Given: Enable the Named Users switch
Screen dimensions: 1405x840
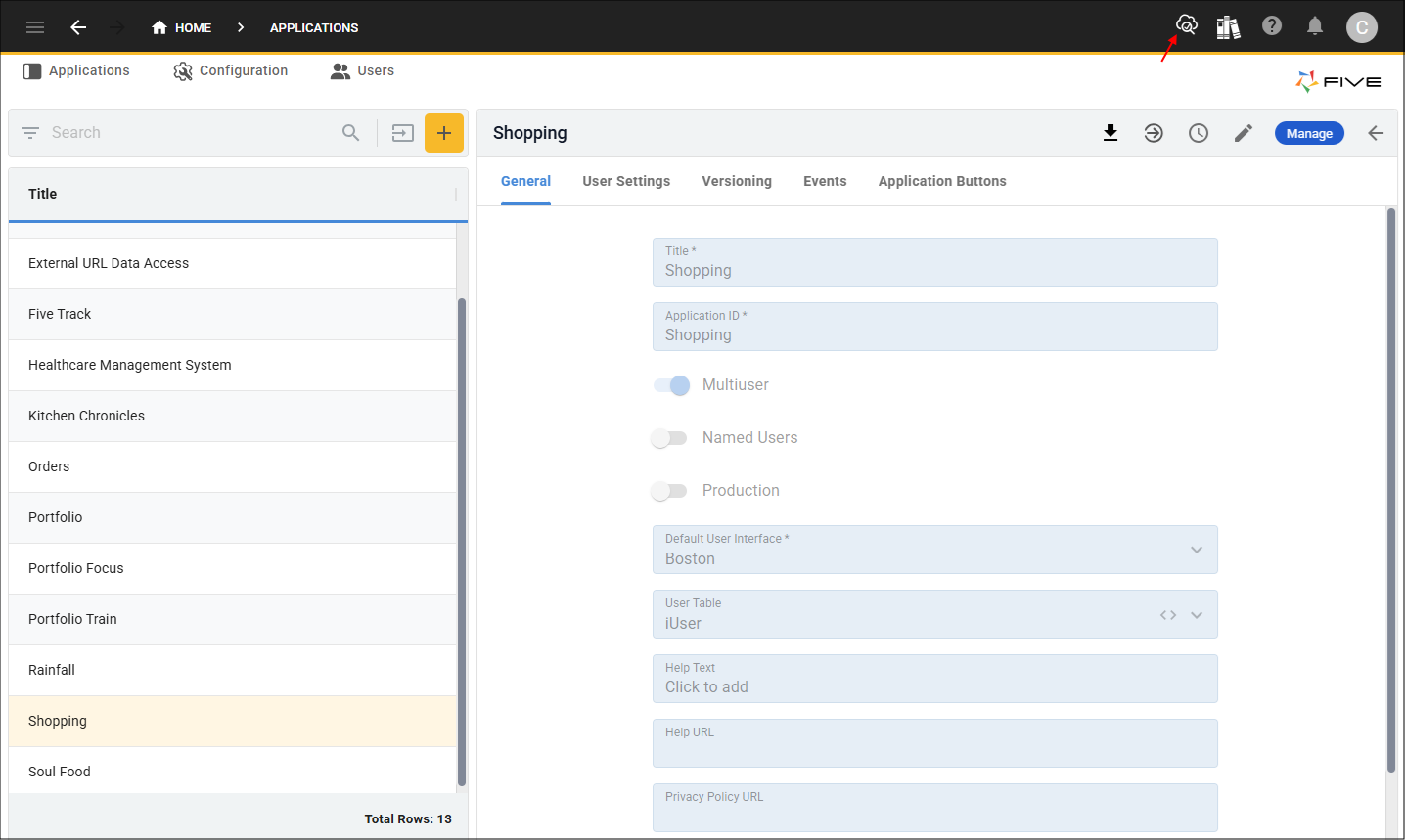Looking at the screenshot, I should click(x=670, y=438).
